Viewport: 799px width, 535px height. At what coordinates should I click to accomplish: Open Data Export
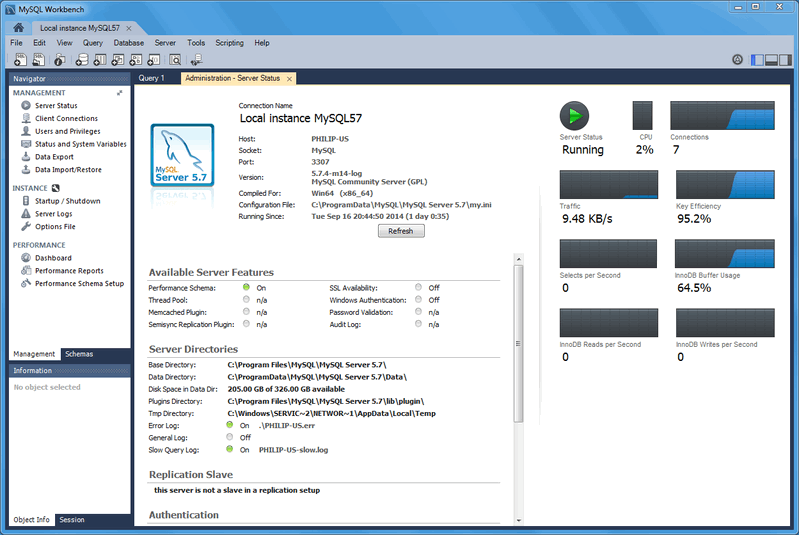click(54, 157)
